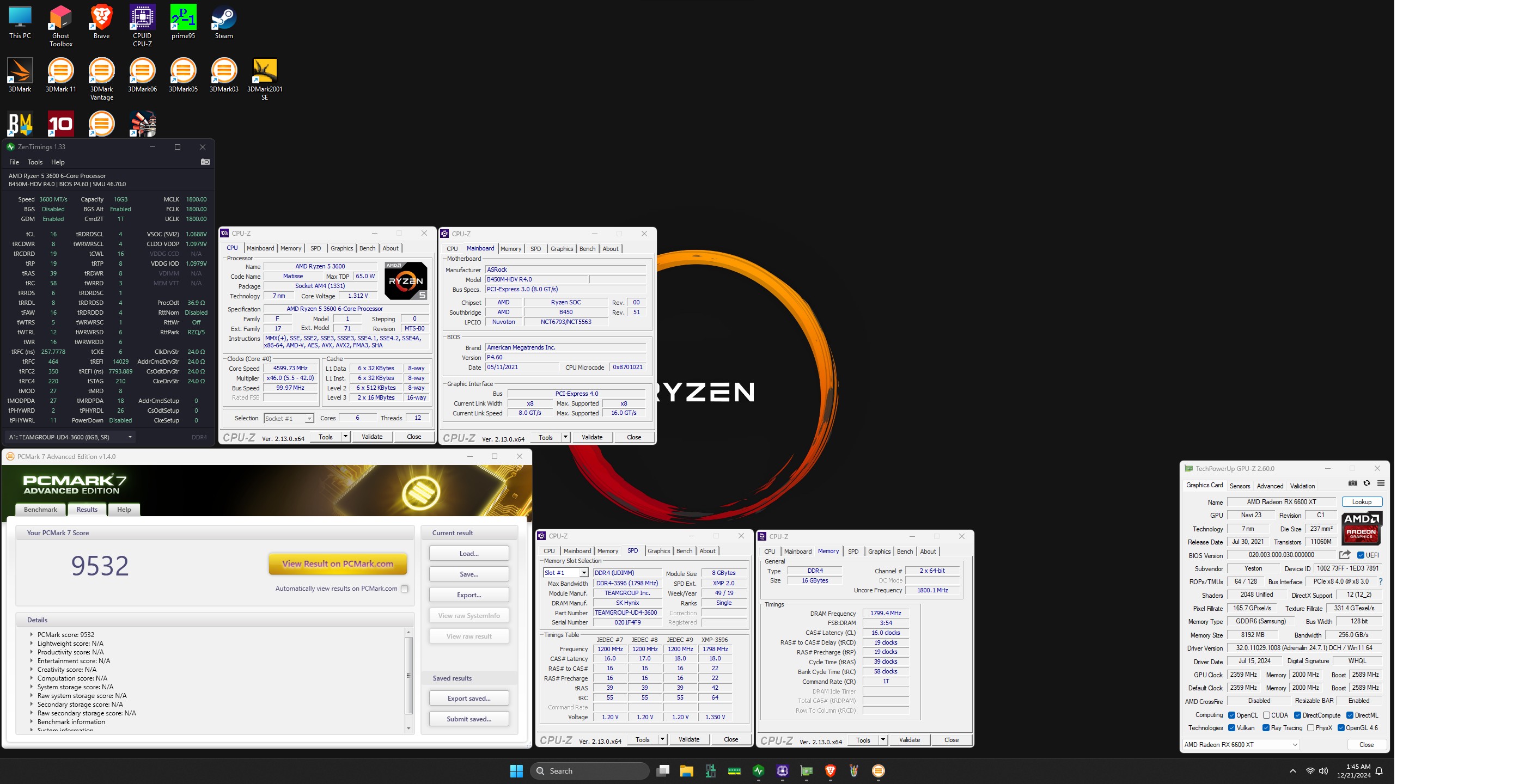Image resolution: width=1525 pixels, height=784 pixels.
Task: Open CPUID CPU-Z desktop shortcut
Action: 142,26
